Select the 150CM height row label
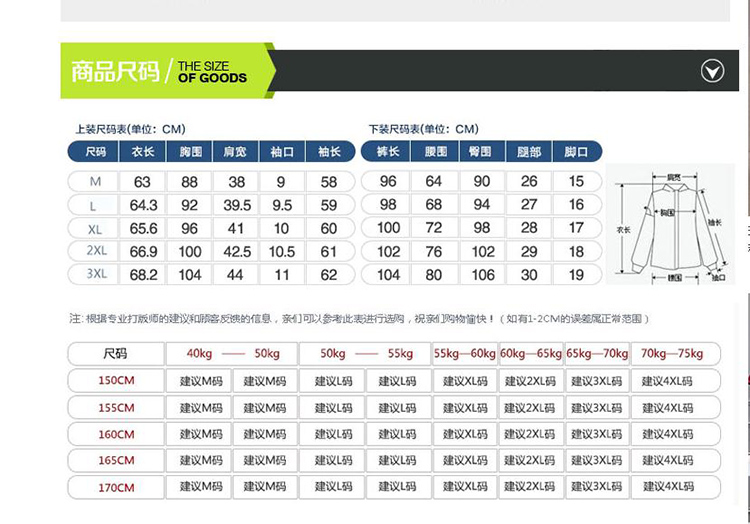Image resolution: width=750 pixels, height=524 pixels. (116, 381)
